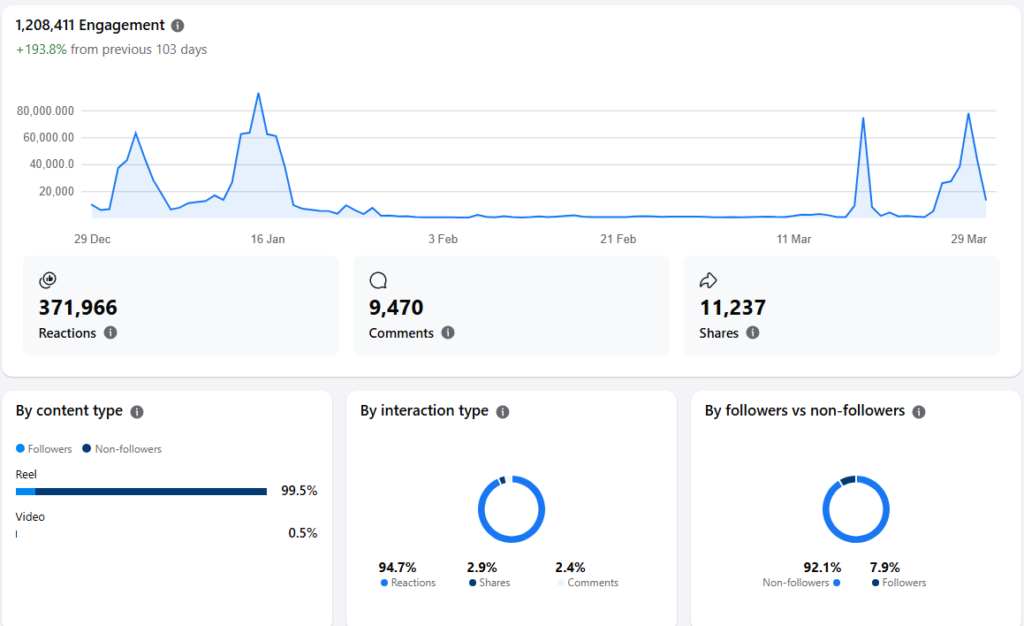This screenshot has width=1024, height=626.
Task: Open info tooltip for By interaction type
Action: tap(502, 411)
